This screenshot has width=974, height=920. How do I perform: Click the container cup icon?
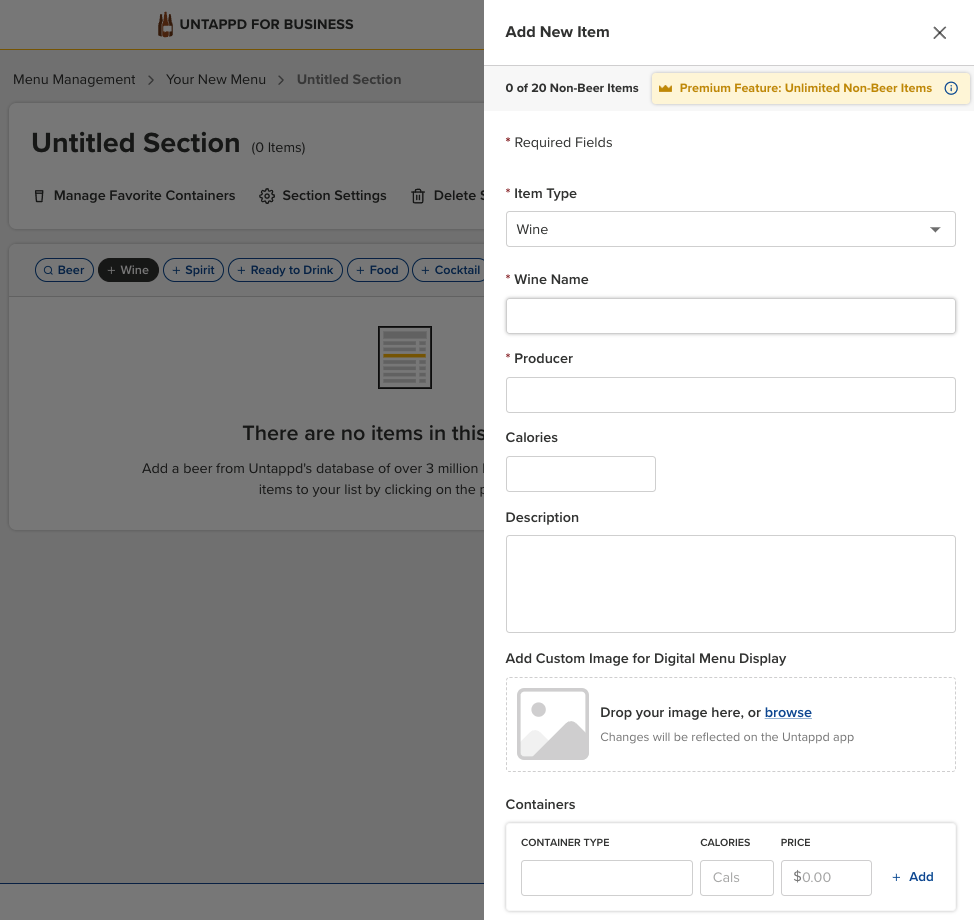tap(39, 196)
